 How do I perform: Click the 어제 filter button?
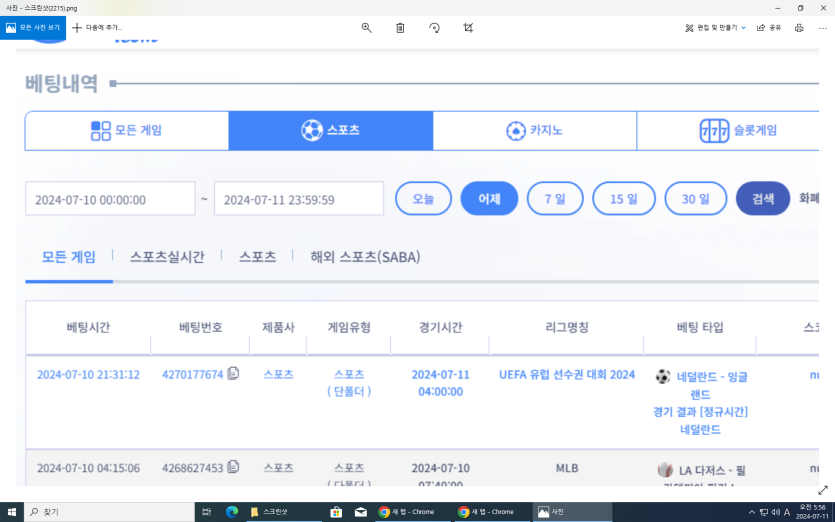tap(489, 199)
